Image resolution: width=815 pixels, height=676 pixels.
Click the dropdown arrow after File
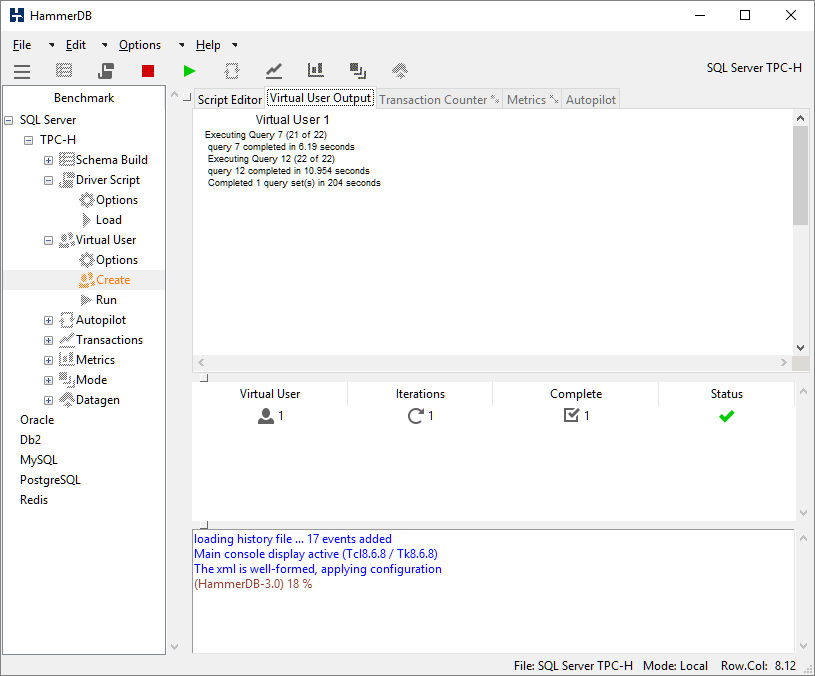coord(51,45)
